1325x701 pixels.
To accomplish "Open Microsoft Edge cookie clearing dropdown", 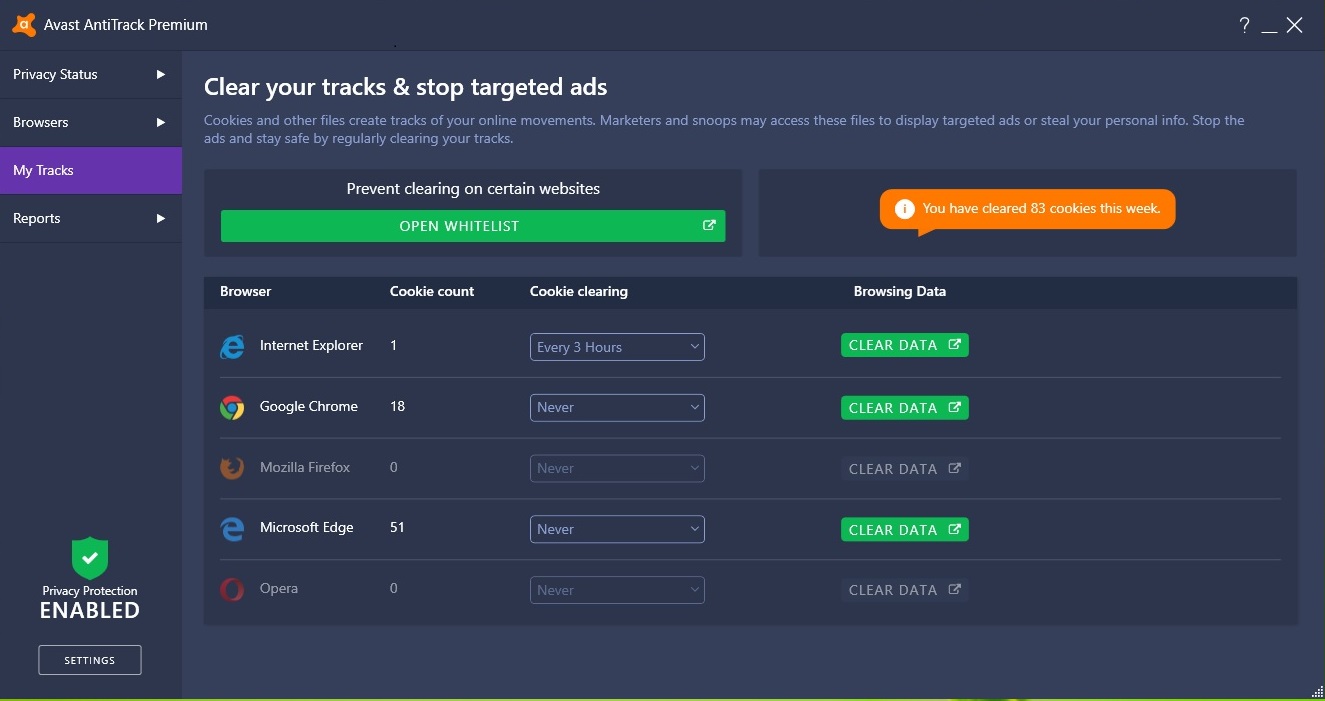I will click(x=617, y=529).
